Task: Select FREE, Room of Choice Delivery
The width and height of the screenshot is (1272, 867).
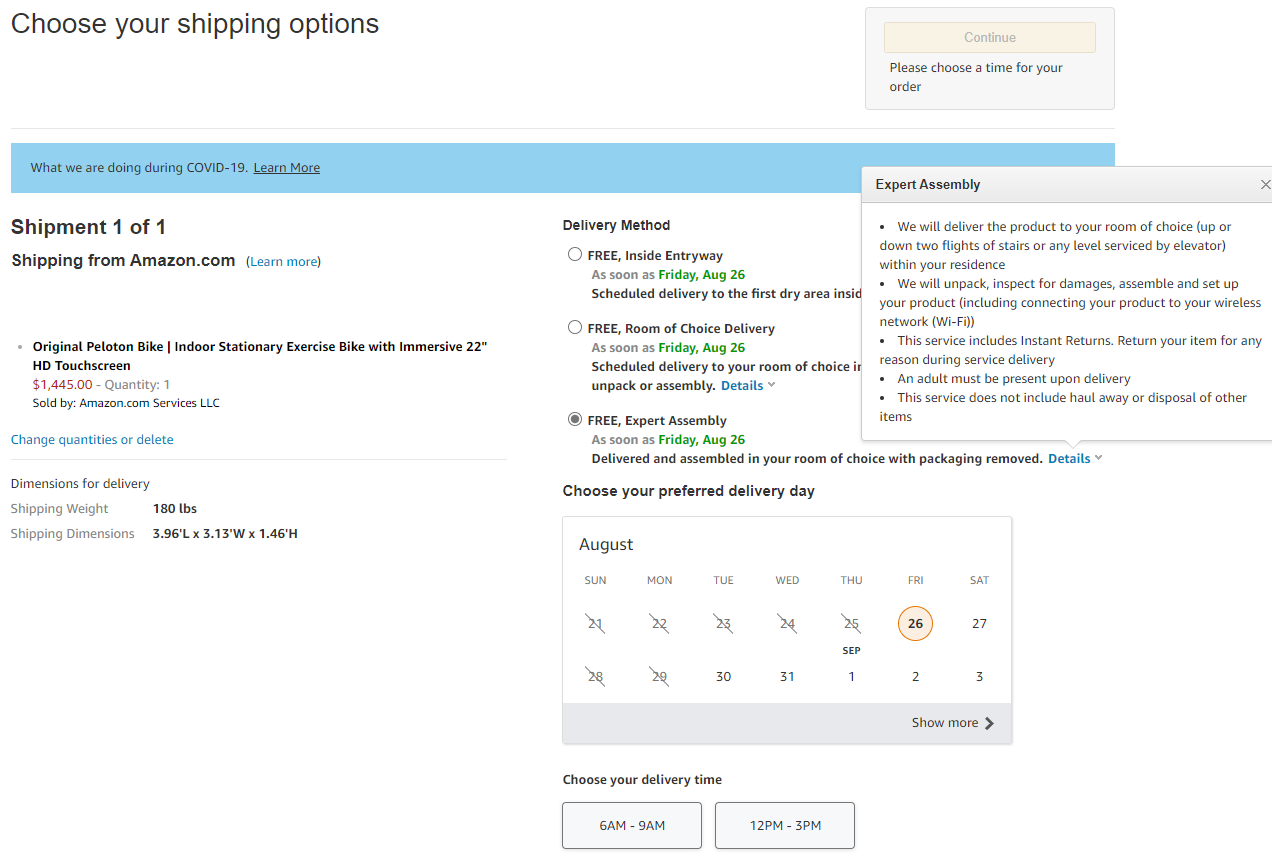Action: (x=575, y=328)
